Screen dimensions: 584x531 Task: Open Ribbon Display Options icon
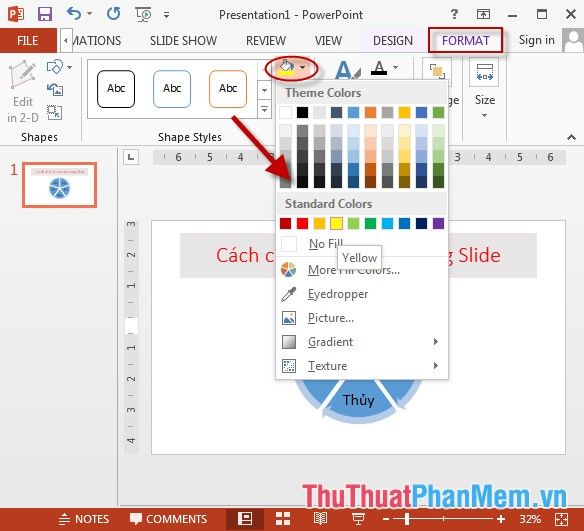[x=483, y=14]
